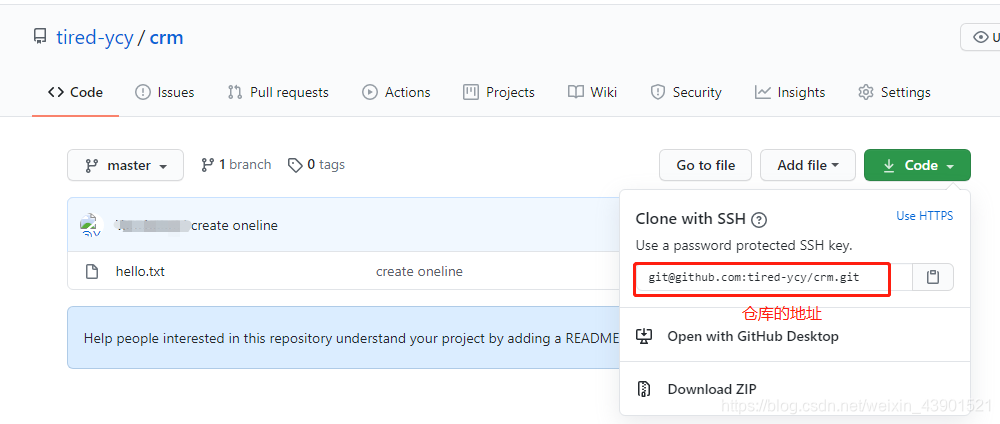The image size is (1000, 424).
Task: Open the Projects tab
Action: 499,92
